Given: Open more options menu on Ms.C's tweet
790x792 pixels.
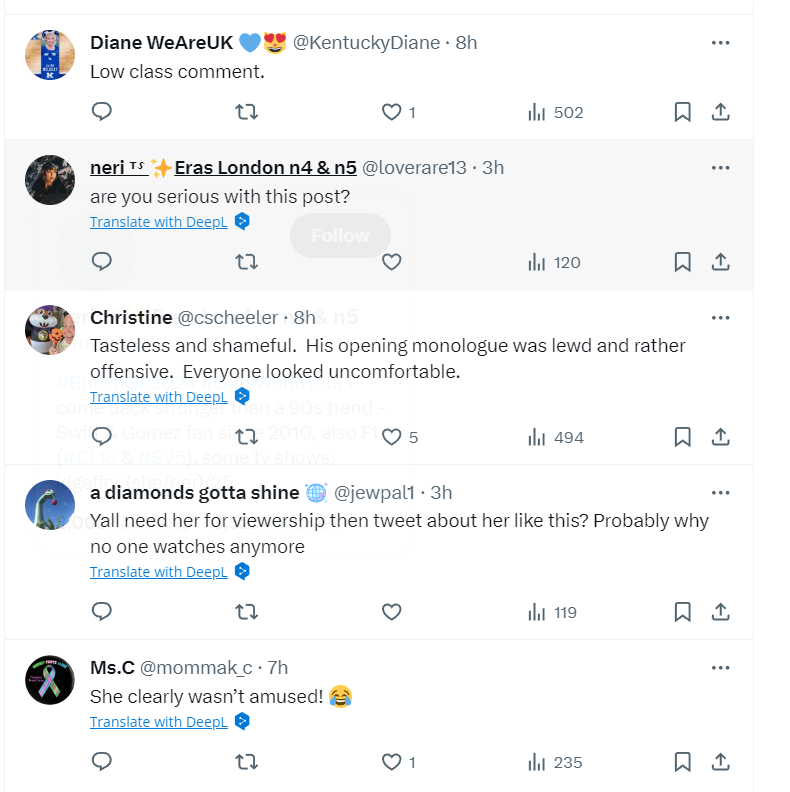Looking at the screenshot, I should [x=720, y=668].
